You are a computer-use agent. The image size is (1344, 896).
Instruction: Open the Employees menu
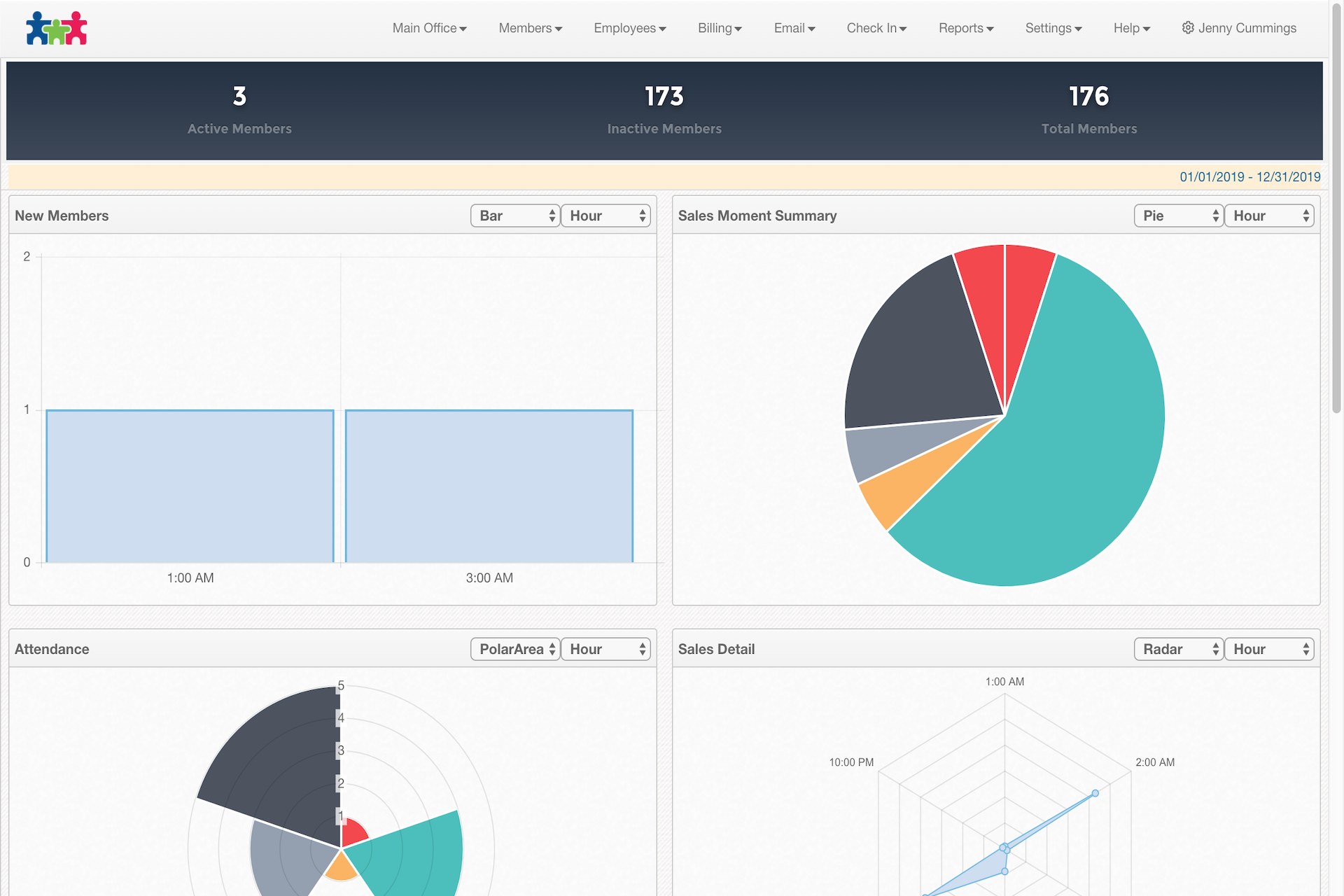[x=629, y=28]
